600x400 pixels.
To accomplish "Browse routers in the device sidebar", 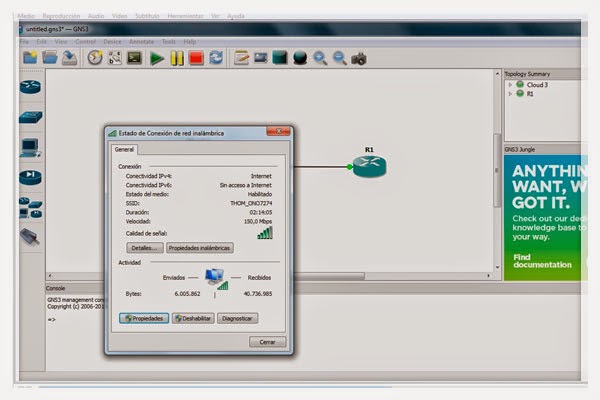I will pos(30,87).
